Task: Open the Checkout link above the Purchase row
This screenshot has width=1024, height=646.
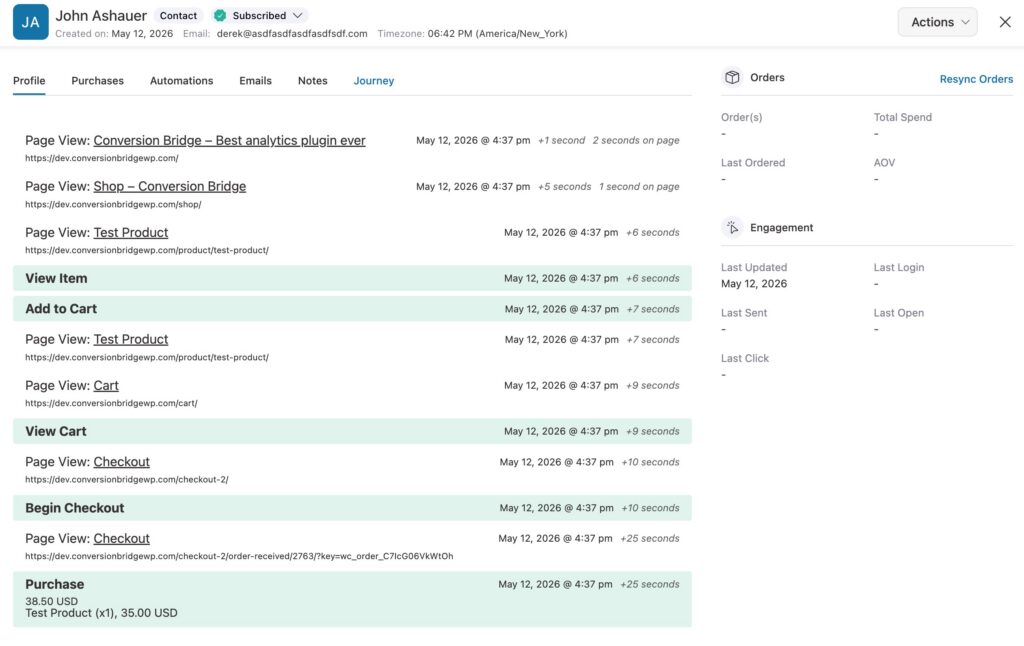Action: pos(121,538)
